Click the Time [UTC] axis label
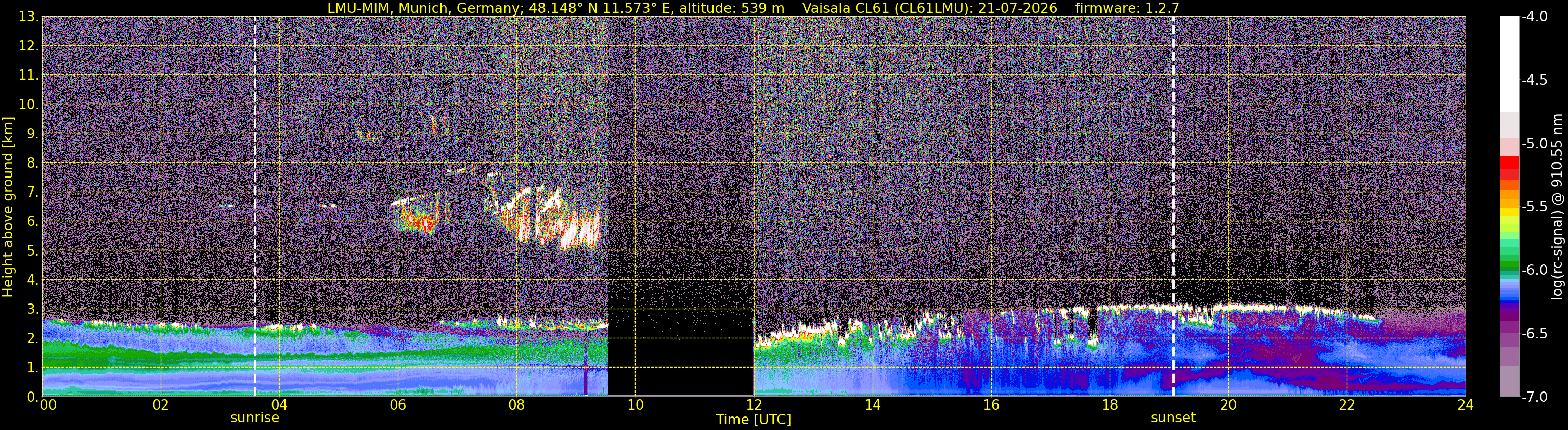Image resolution: width=1568 pixels, height=430 pixels. pos(754,420)
